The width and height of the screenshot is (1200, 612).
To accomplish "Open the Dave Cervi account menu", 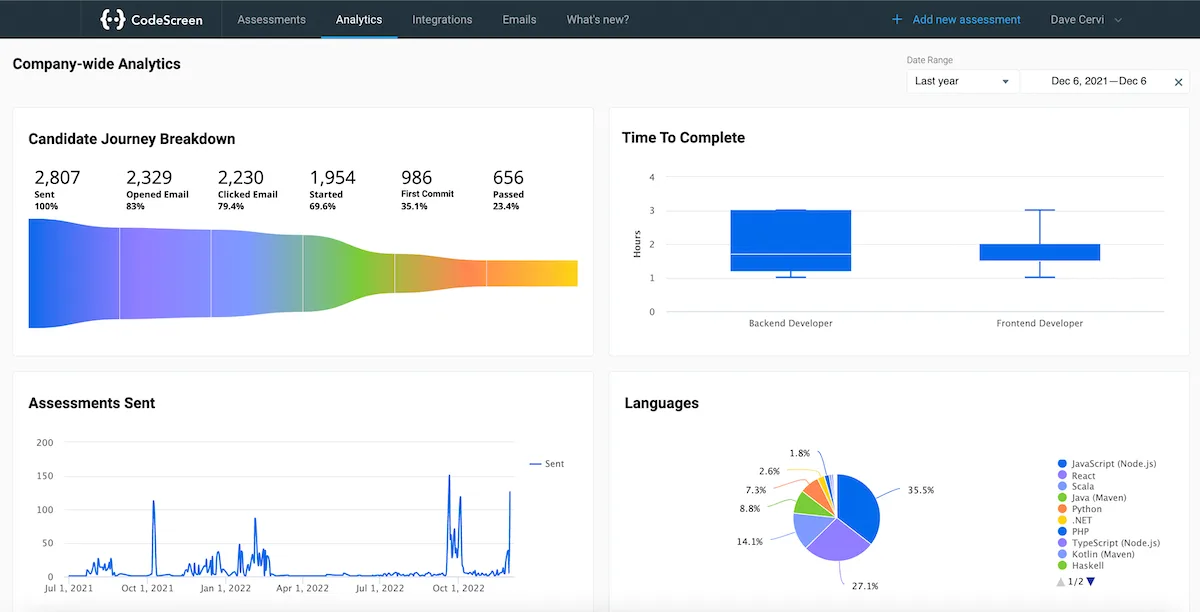I will click(1086, 19).
